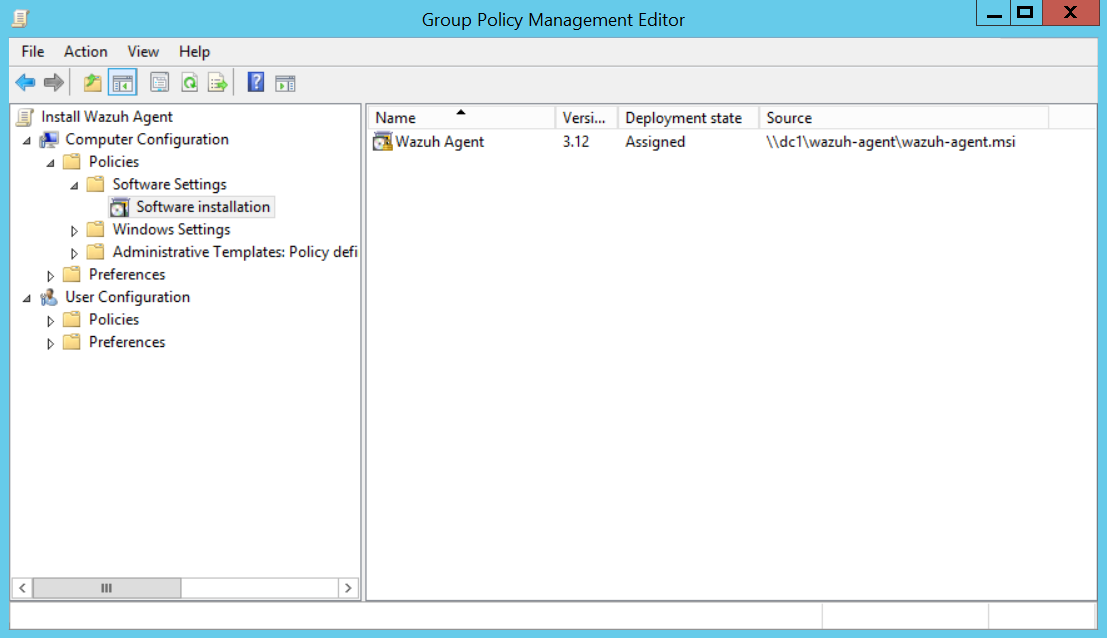Sort by the Version column header

(586, 118)
